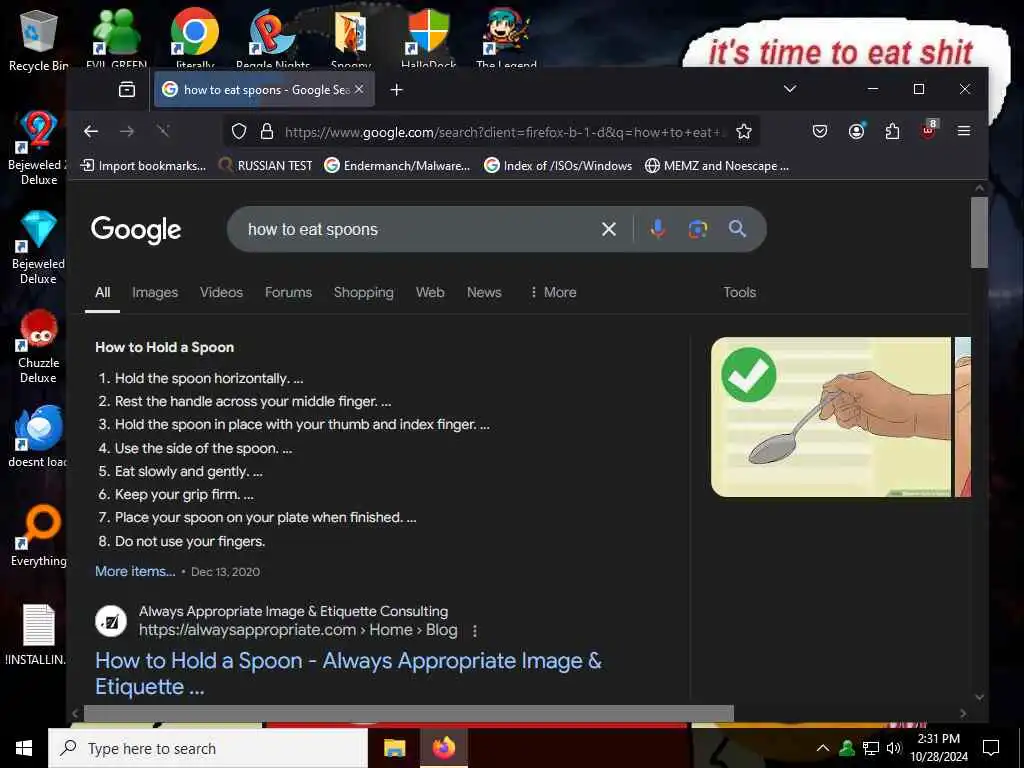This screenshot has height=768, width=1024.
Task: Open the !INSTALLIN text file icon
Action: (x=37, y=635)
